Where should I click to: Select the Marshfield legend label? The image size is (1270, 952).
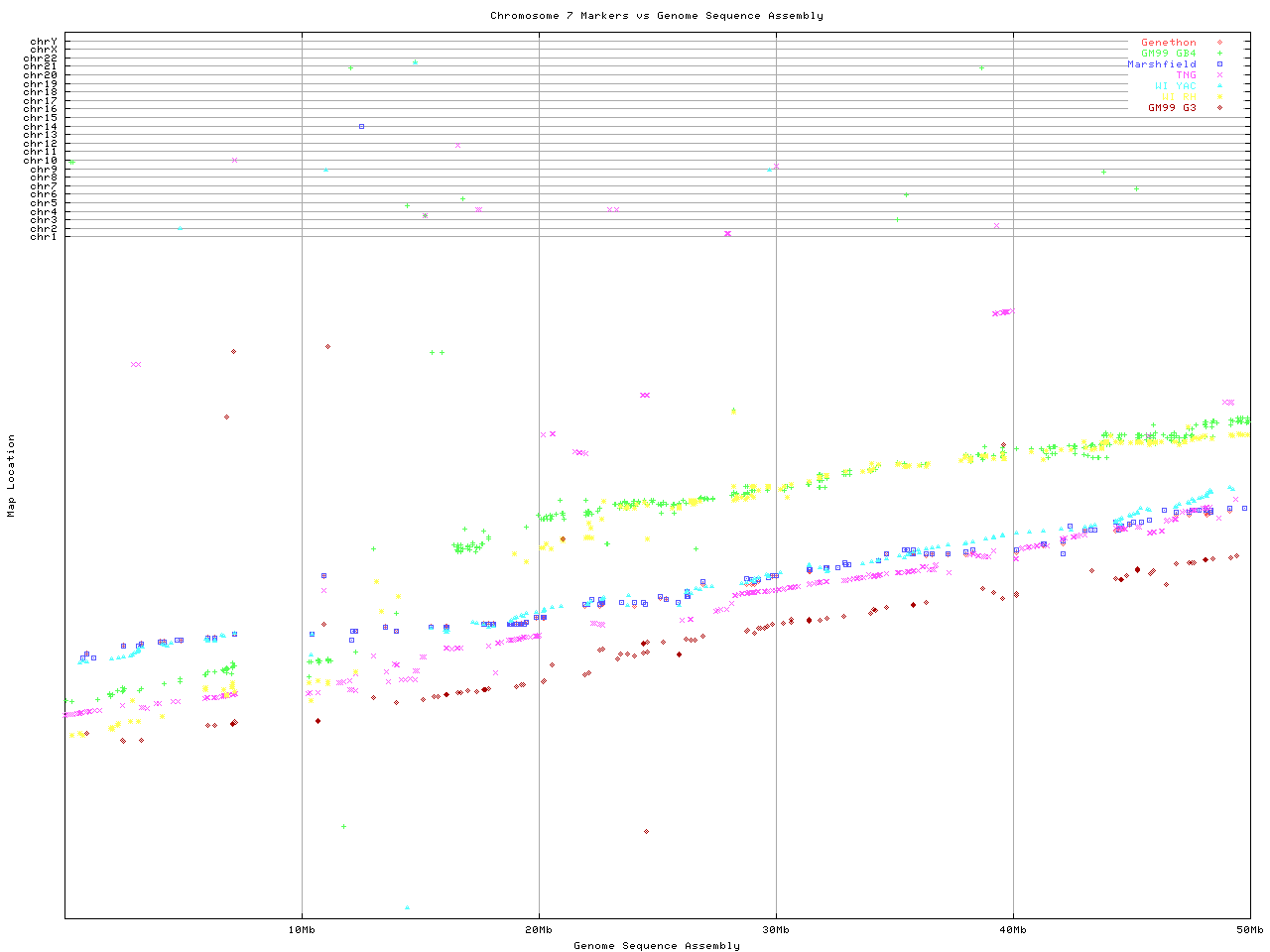click(x=1161, y=64)
